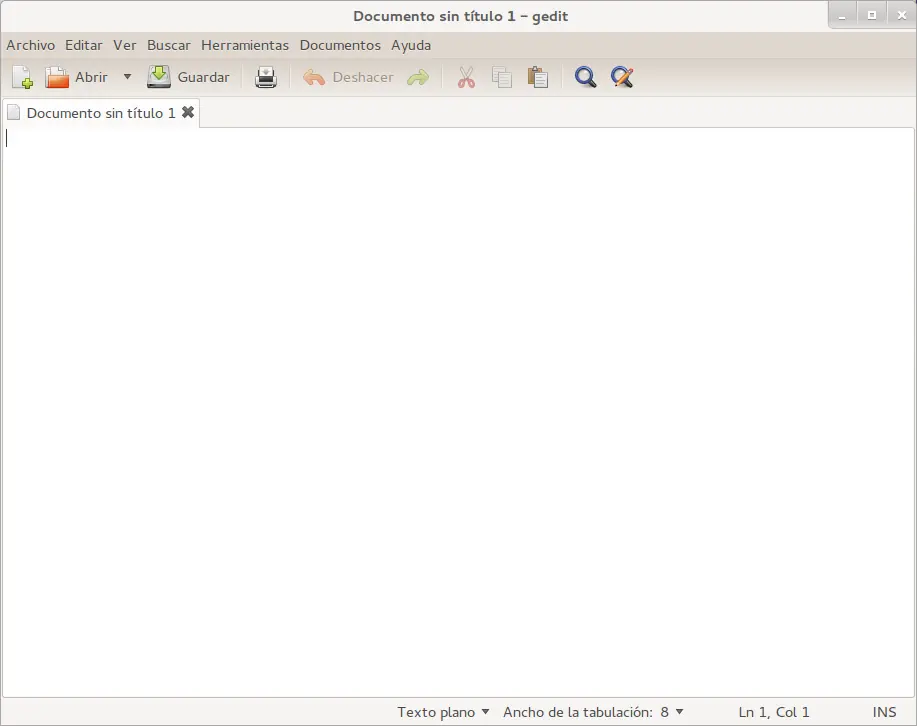
Task: Click the print icon in toolbar
Action: tap(266, 77)
